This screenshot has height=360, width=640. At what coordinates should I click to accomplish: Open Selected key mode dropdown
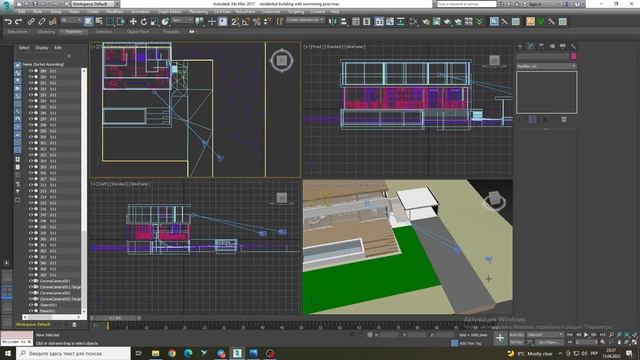[544, 335]
